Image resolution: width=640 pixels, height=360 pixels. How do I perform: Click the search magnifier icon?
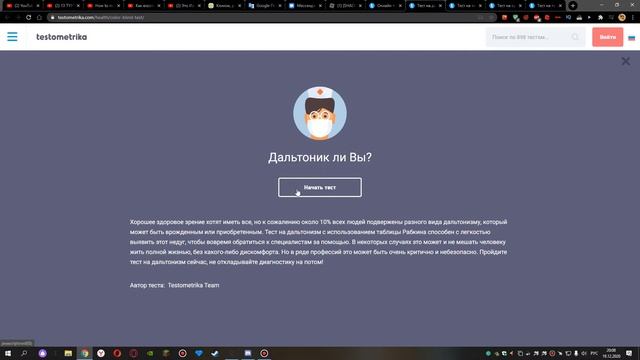point(575,37)
